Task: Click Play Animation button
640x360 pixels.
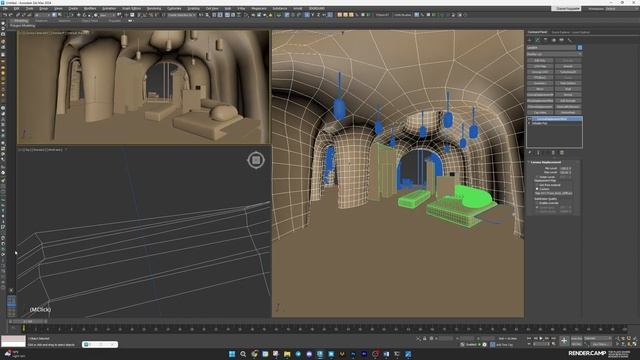Action: [541, 338]
